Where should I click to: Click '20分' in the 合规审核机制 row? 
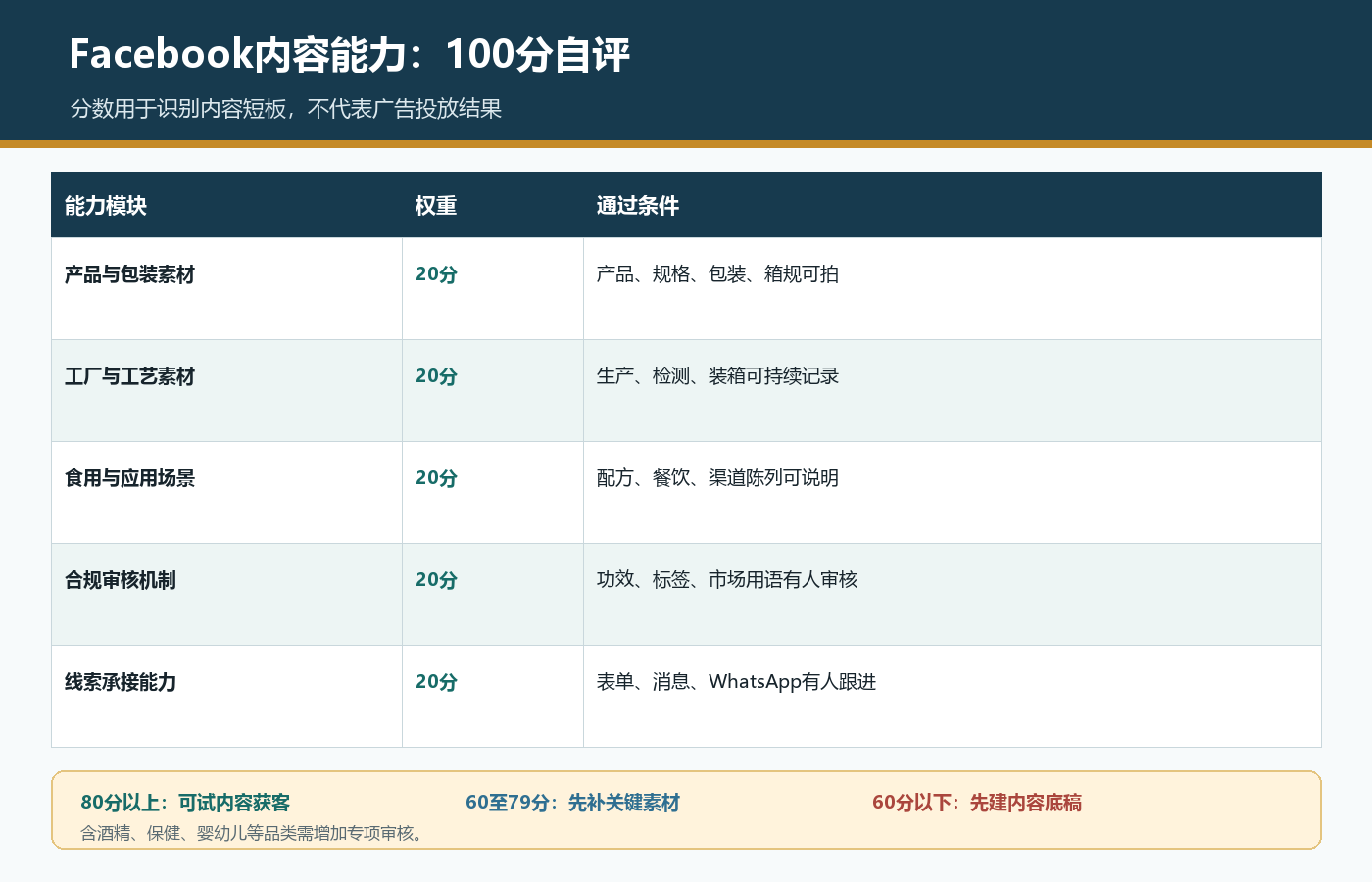(436, 580)
